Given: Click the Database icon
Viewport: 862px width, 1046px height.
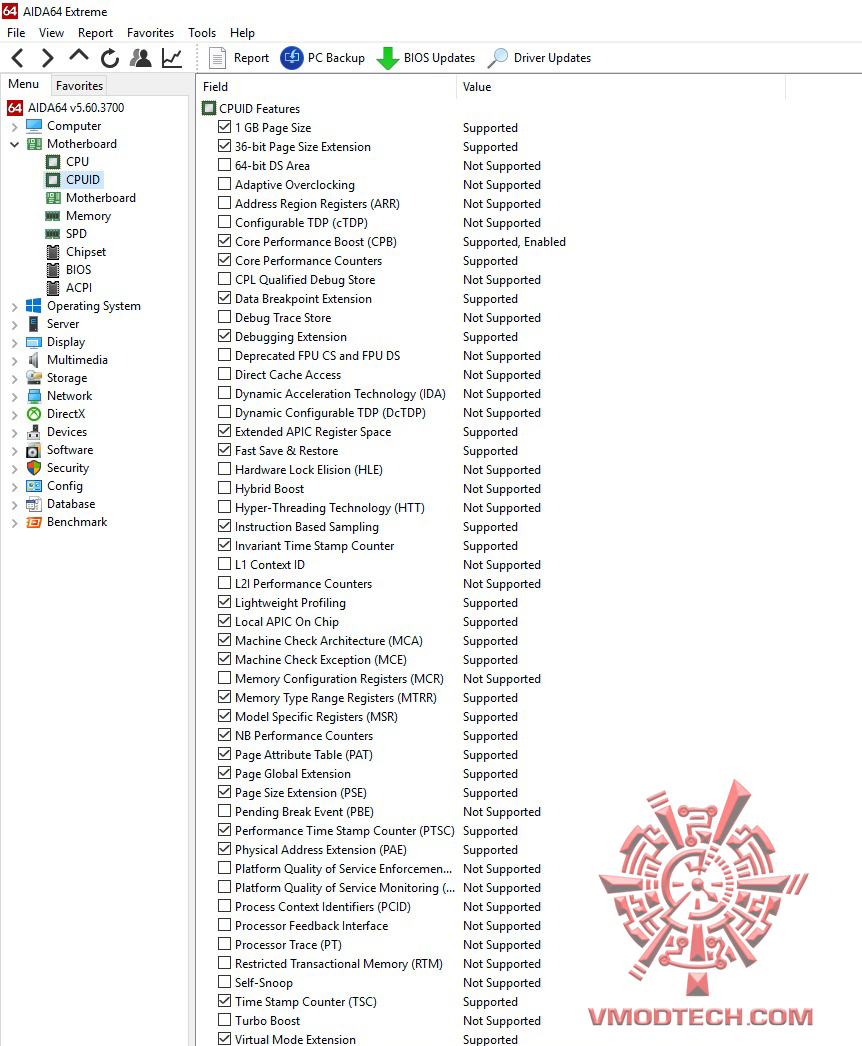Looking at the screenshot, I should click(x=34, y=504).
